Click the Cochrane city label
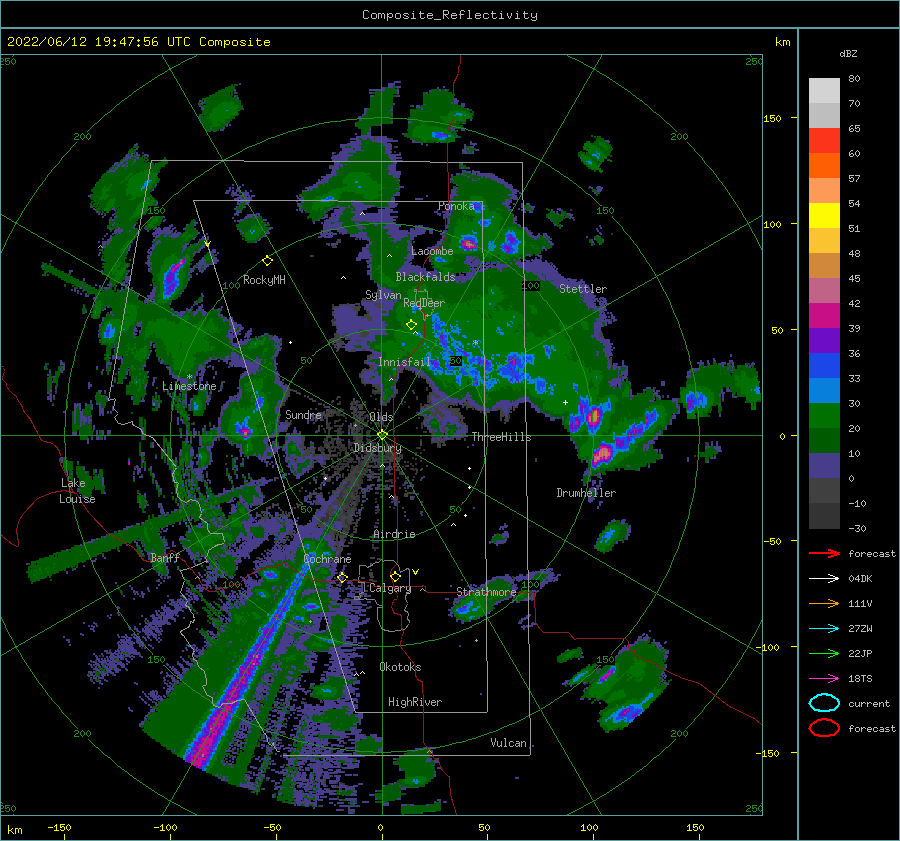 (x=327, y=559)
